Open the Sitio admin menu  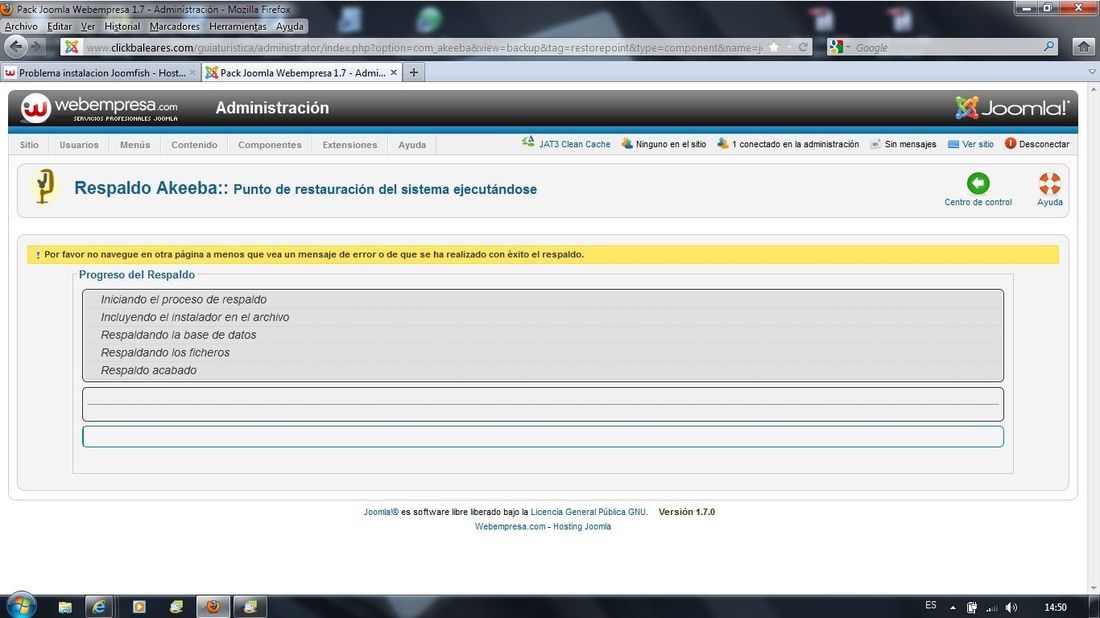[29, 145]
